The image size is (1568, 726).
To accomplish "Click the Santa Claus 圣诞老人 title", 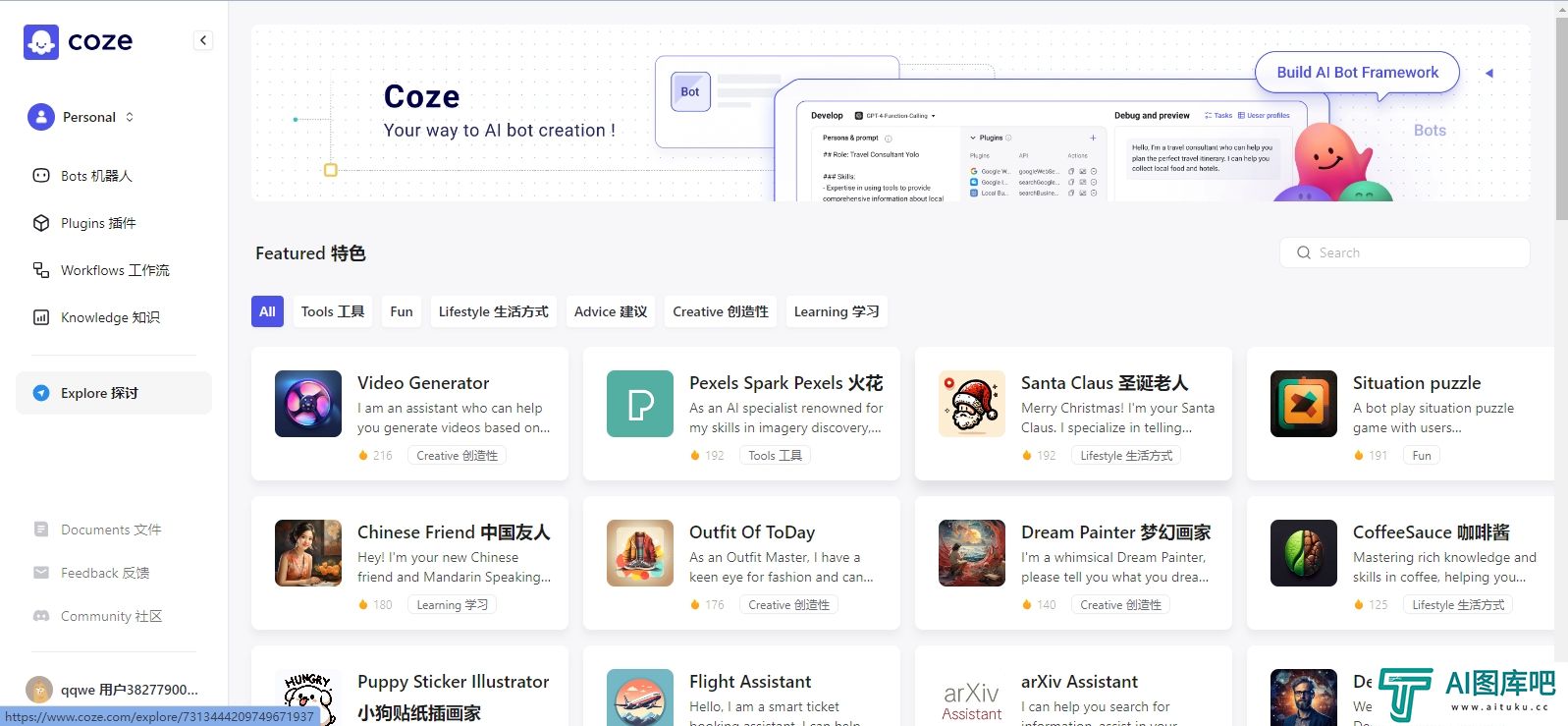I will 1105,383.
